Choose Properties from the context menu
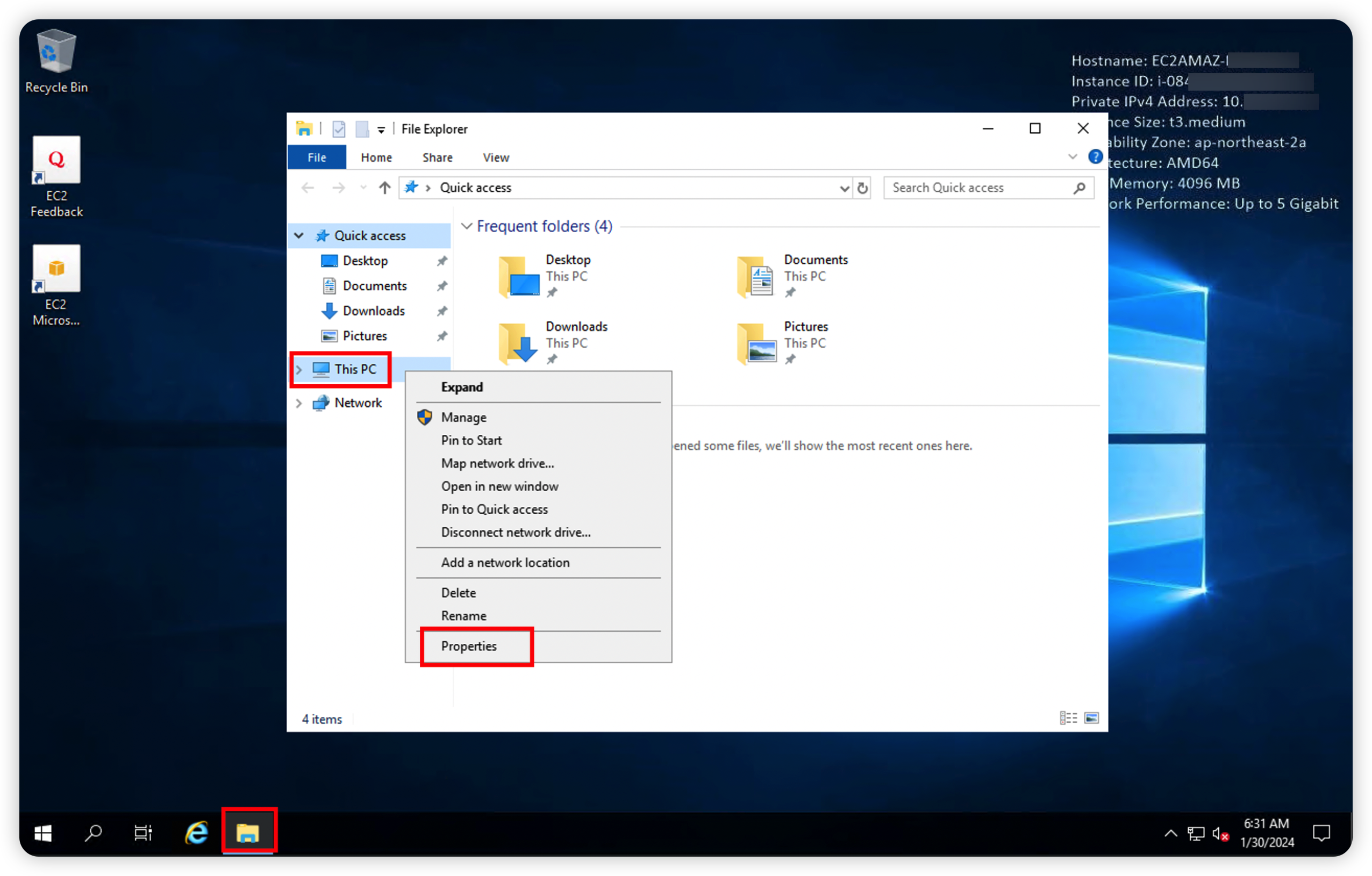 click(x=469, y=646)
